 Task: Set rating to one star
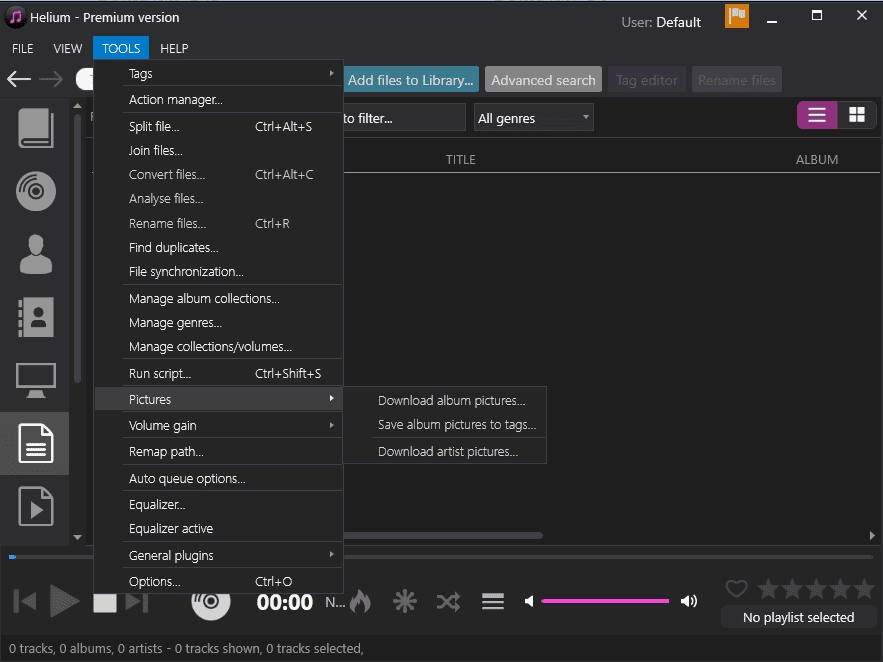click(x=768, y=589)
